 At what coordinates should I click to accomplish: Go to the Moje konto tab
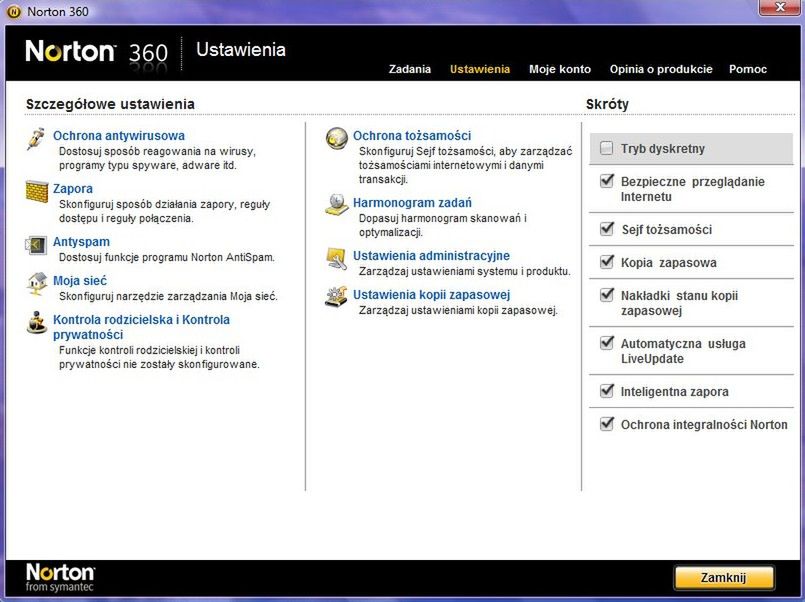(560, 69)
